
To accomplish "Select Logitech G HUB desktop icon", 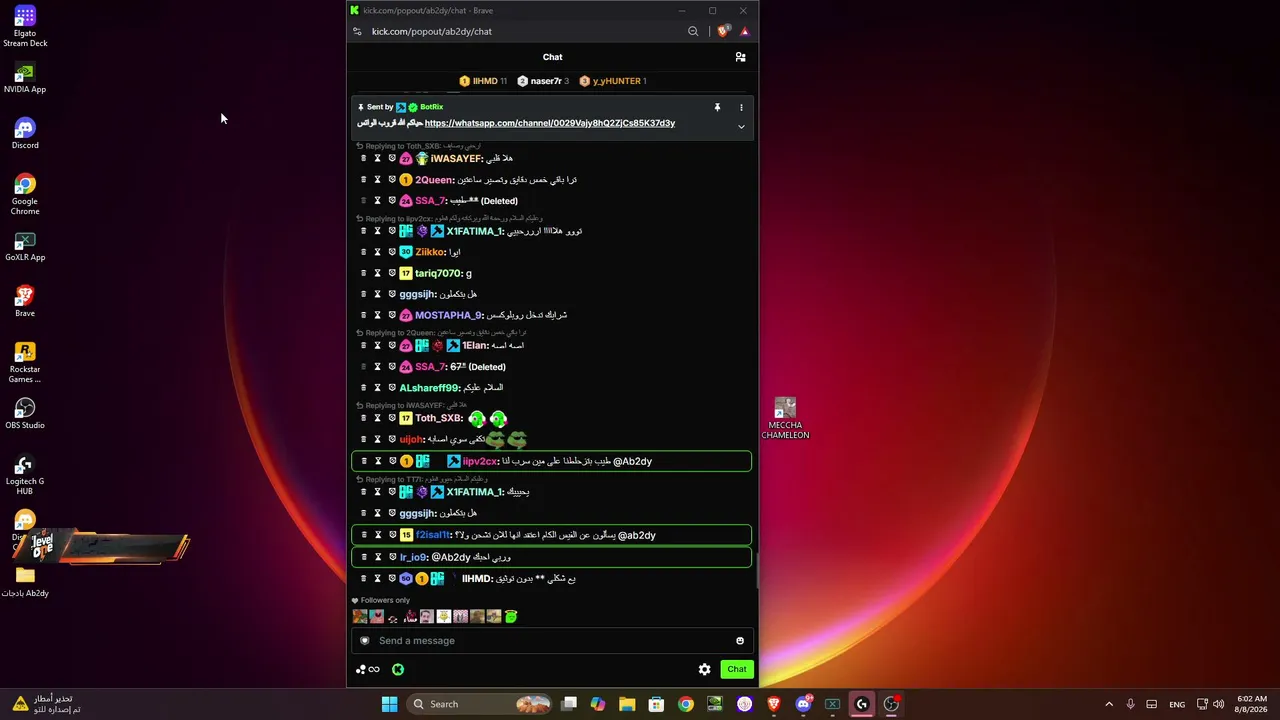I will [25, 475].
